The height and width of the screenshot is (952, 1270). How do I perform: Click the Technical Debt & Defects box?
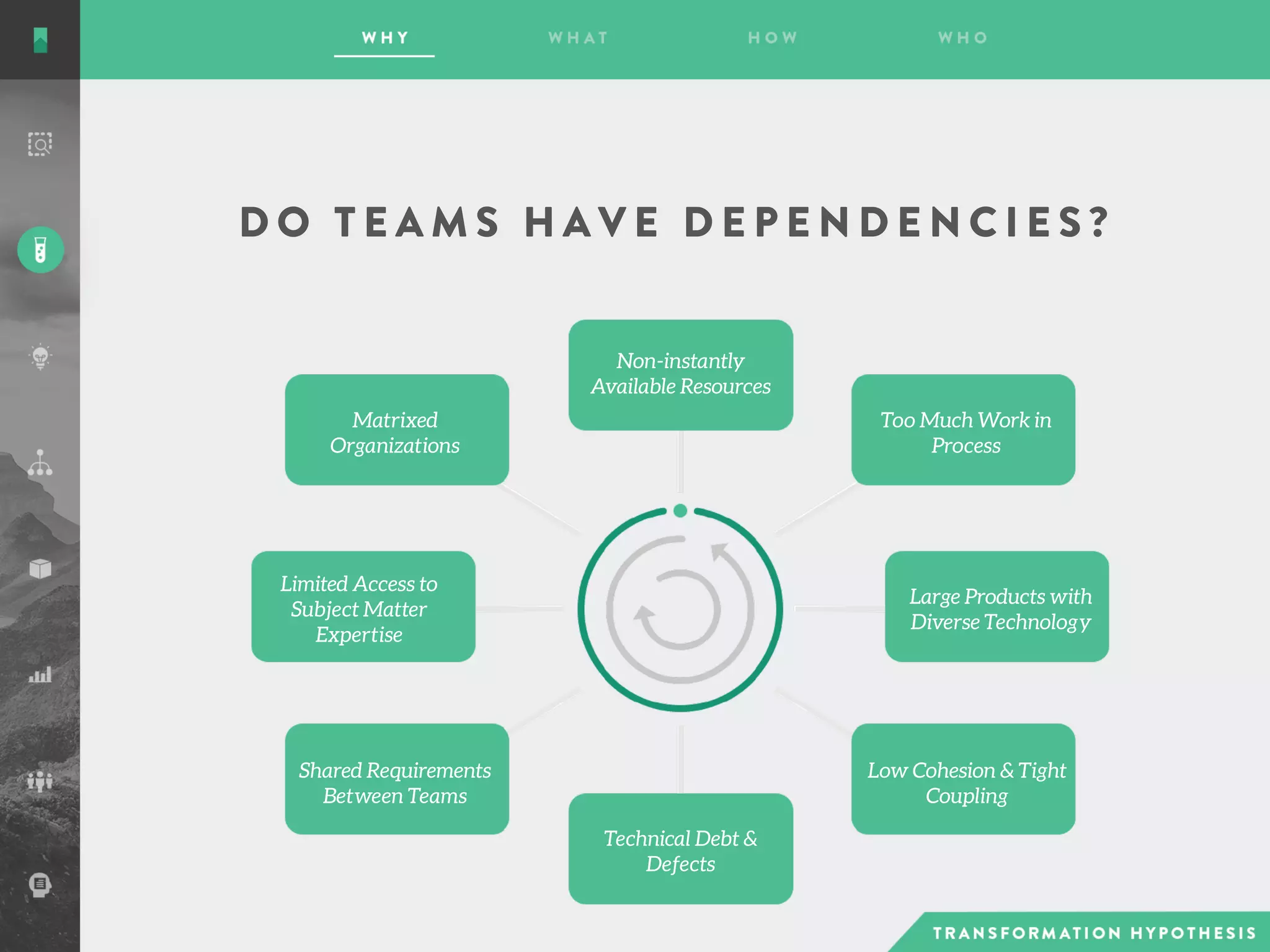[x=681, y=848]
